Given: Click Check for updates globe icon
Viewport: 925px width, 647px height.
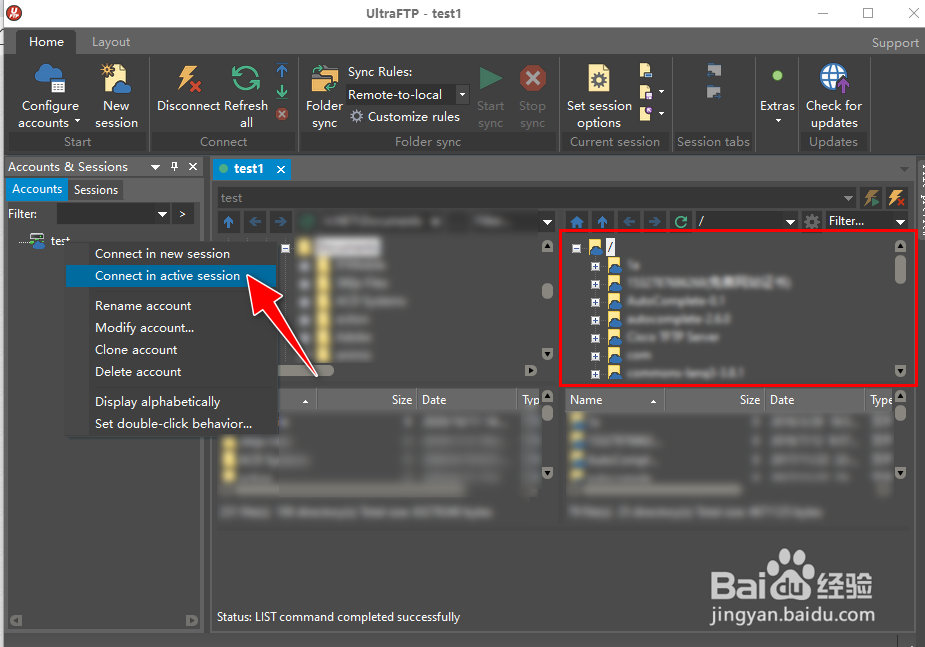Looking at the screenshot, I should pyautogui.click(x=834, y=78).
